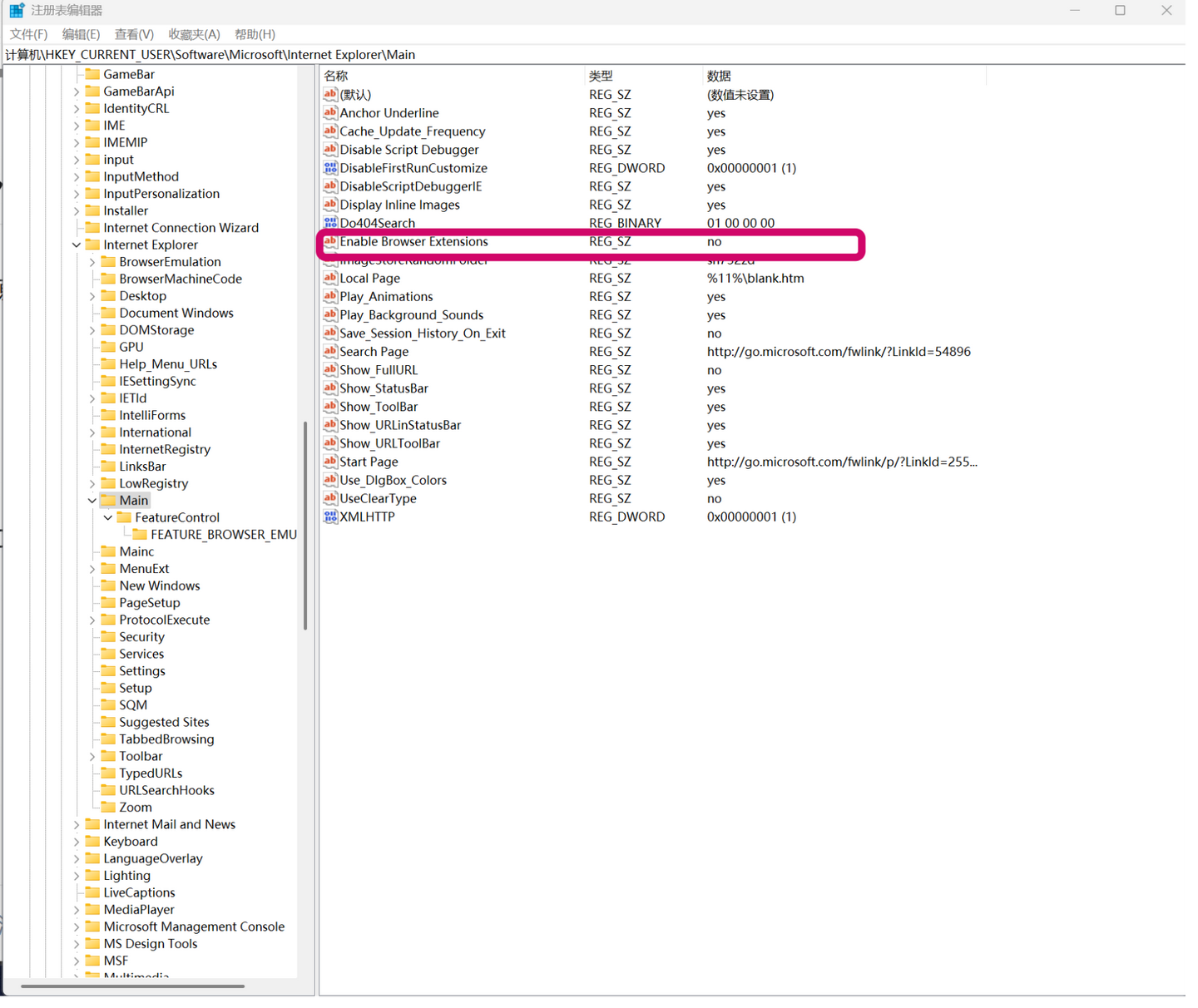Click the string icon next to Start Page
Viewport: 1198px width, 1008px height.
(x=330, y=461)
